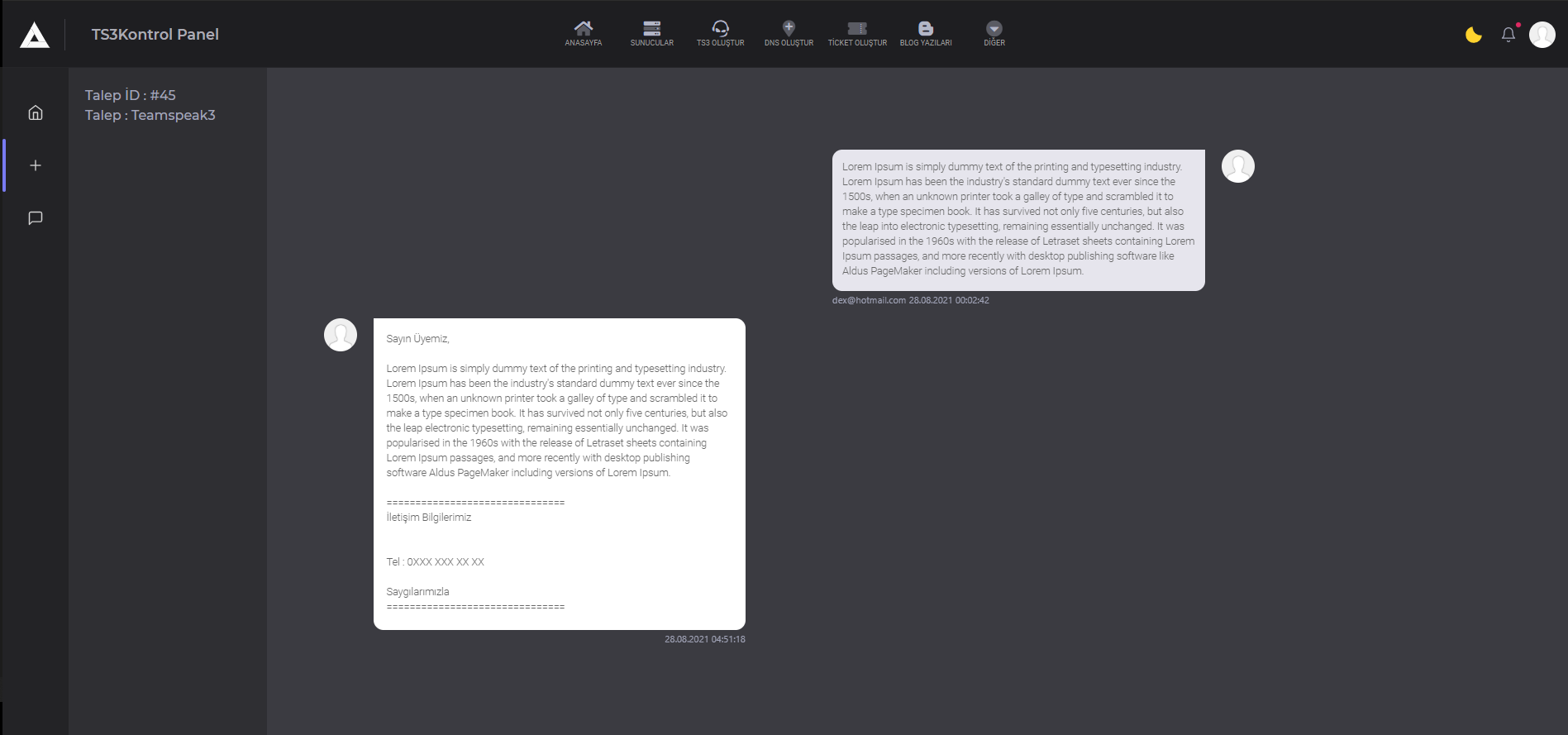Open the sidebar chat messages icon

click(36, 218)
